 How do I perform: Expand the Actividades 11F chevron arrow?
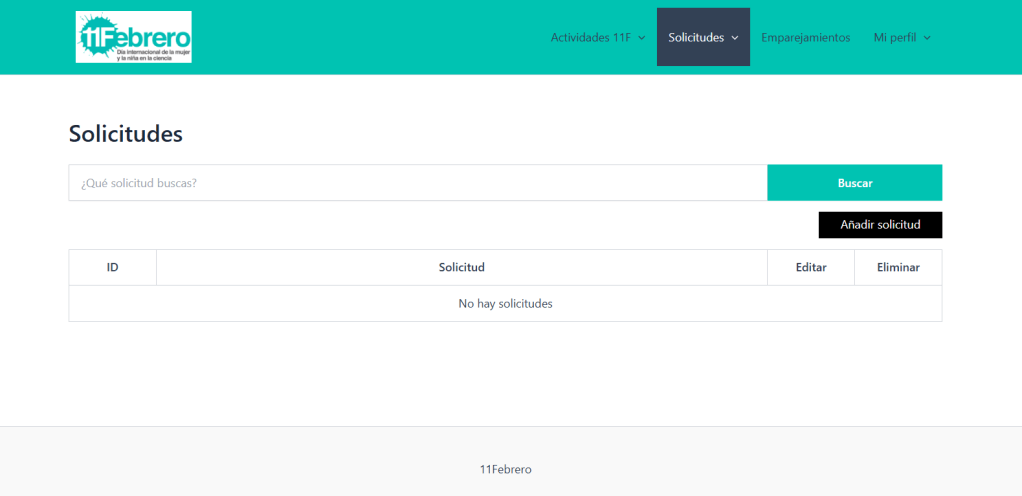pos(641,38)
